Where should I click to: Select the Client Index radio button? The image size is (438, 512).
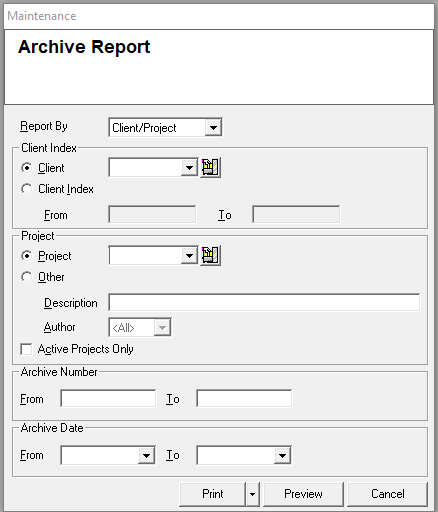[x=27, y=189]
